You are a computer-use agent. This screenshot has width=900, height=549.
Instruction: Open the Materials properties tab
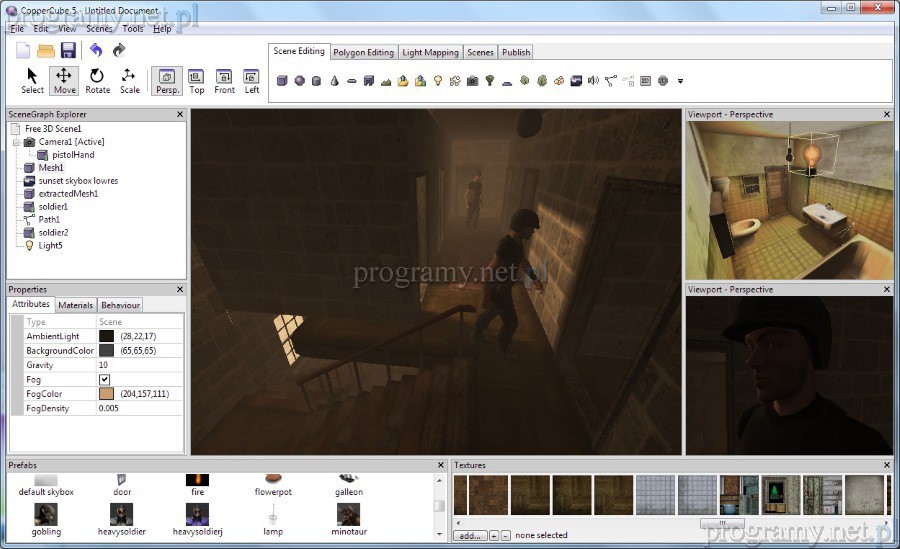pos(75,305)
